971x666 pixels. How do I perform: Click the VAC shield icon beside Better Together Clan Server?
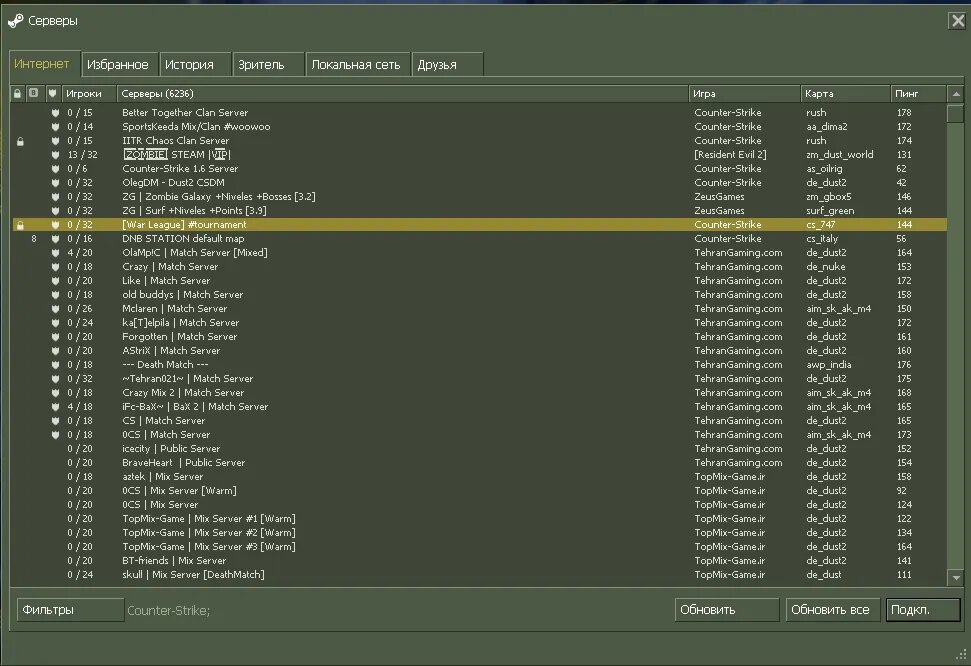tap(55, 113)
